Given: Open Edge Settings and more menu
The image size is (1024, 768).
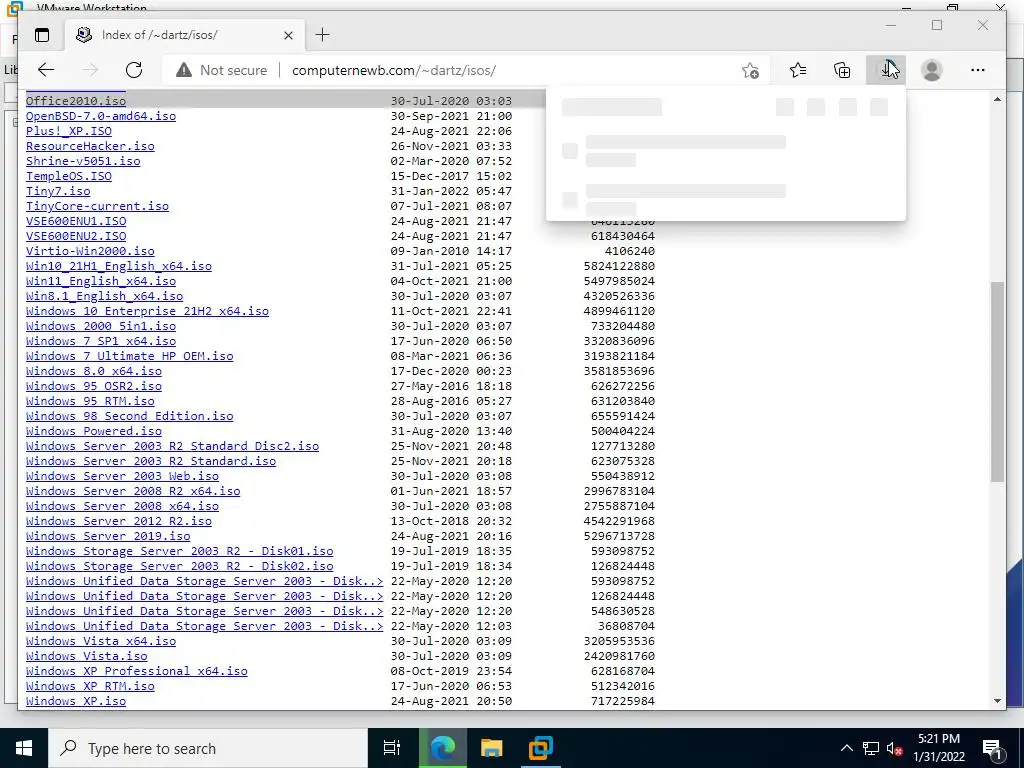Looking at the screenshot, I should pyautogui.click(x=978, y=70).
